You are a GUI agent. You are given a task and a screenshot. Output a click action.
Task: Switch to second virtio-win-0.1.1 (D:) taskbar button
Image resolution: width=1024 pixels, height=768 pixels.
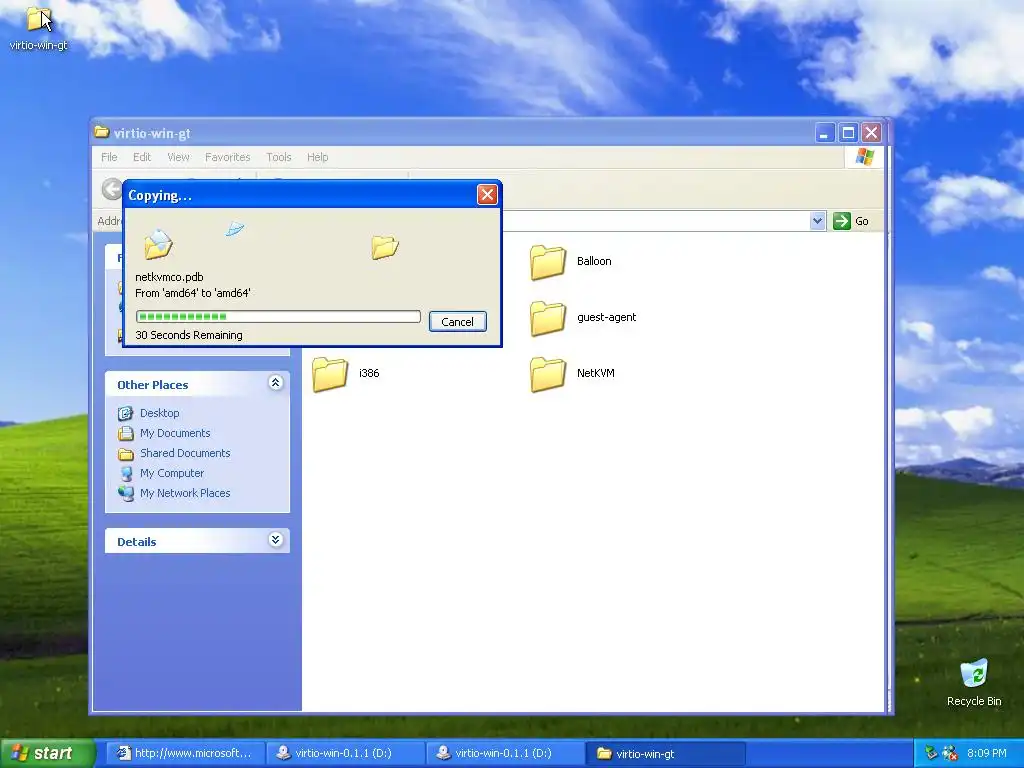click(x=505, y=754)
